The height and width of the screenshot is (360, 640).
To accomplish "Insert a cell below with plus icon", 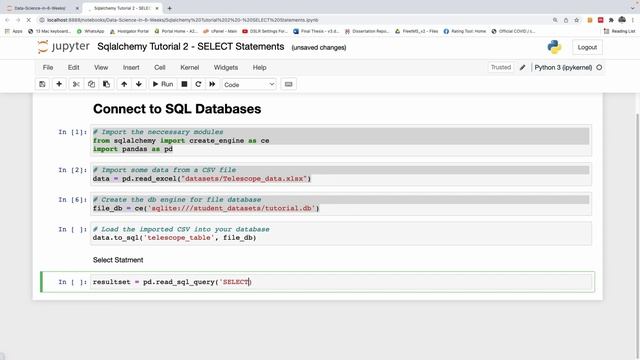I will pos(59,84).
